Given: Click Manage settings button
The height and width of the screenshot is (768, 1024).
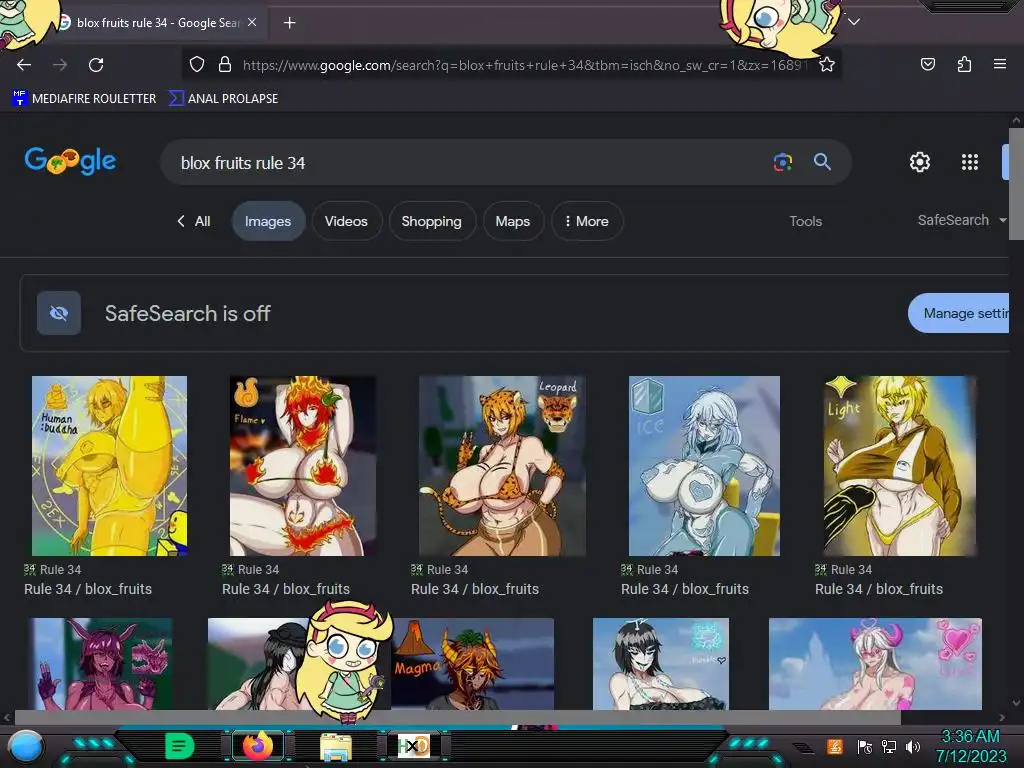Looking at the screenshot, I should 959,313.
